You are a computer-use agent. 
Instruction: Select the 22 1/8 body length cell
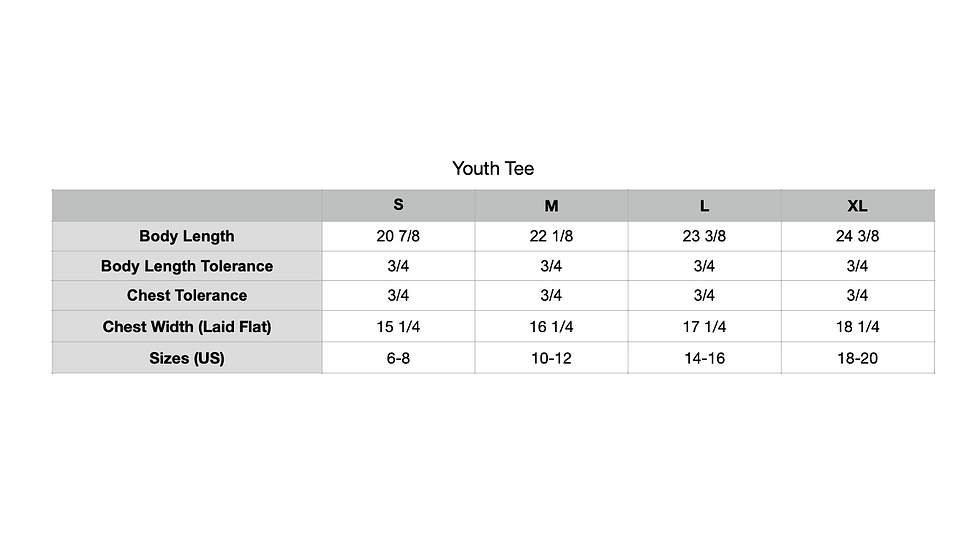tap(551, 236)
